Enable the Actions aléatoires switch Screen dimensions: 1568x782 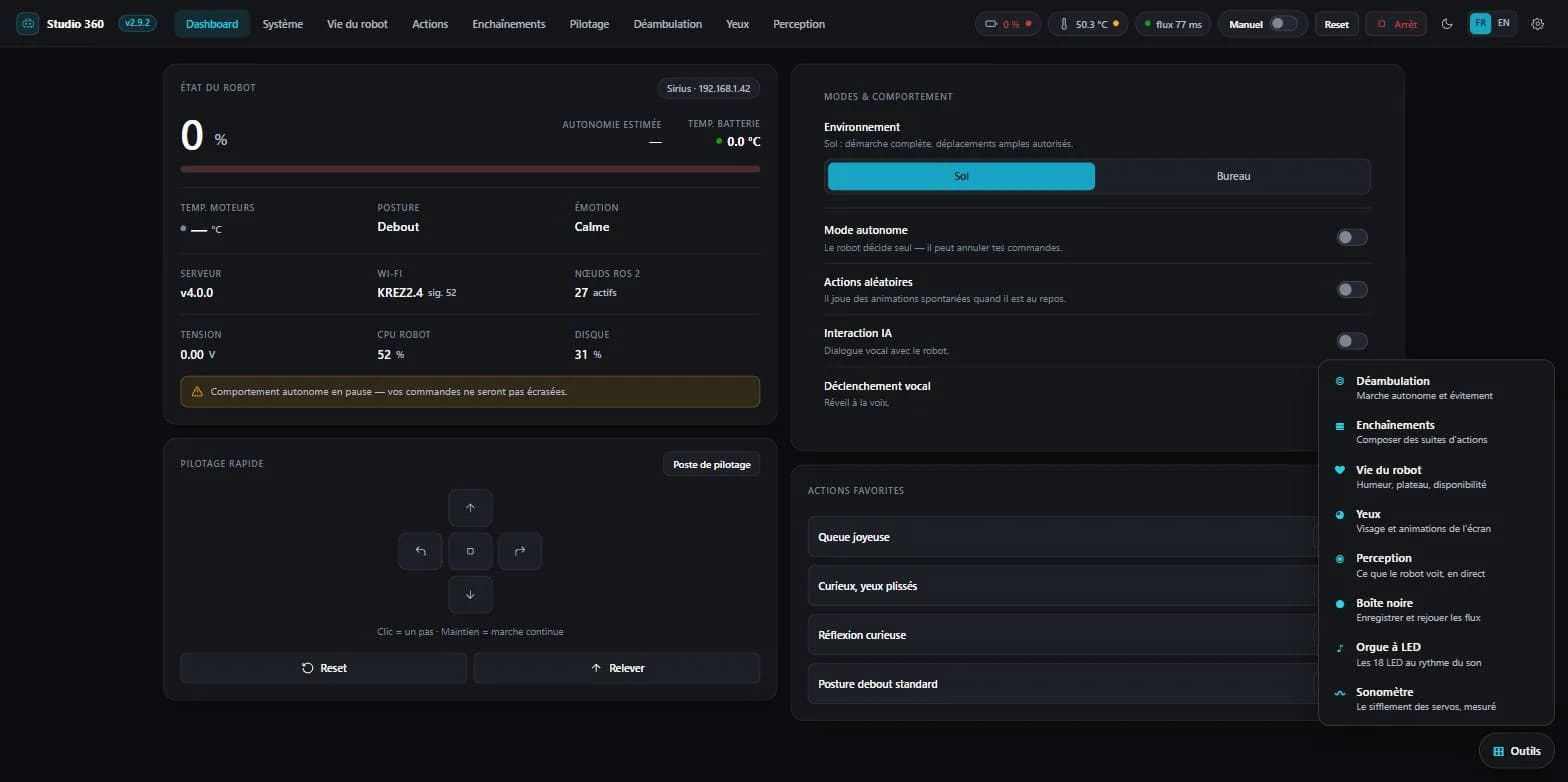point(1352,290)
